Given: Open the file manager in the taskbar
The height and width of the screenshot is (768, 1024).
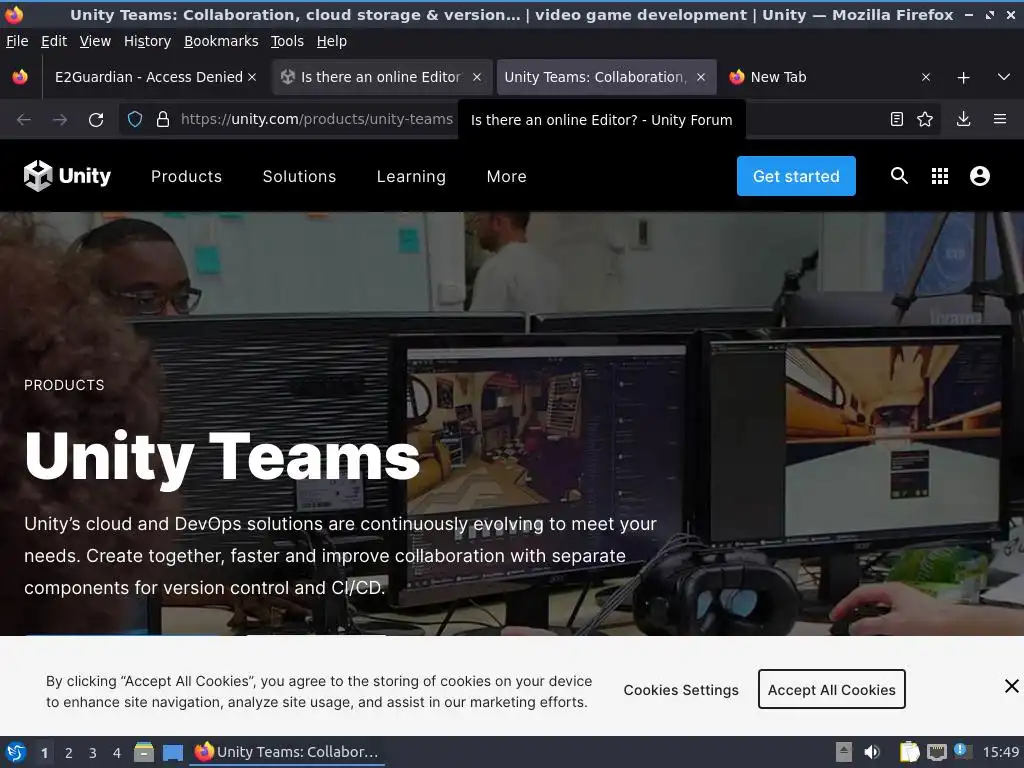Looking at the screenshot, I should click(x=144, y=752).
